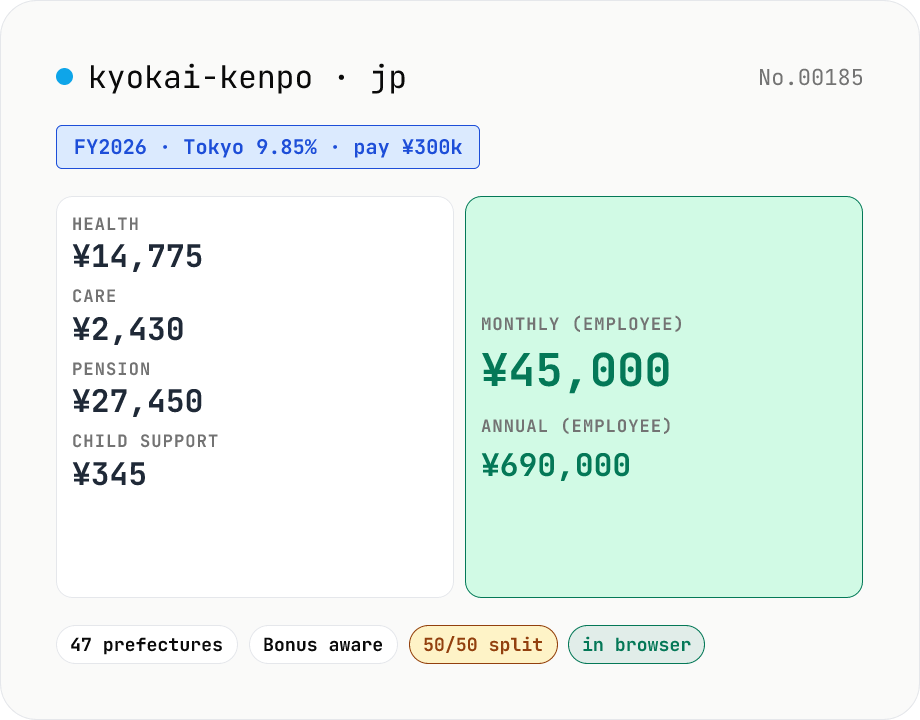This screenshot has width=920, height=720.
Task: Click the ¥345 child support amount
Action: coord(109,474)
